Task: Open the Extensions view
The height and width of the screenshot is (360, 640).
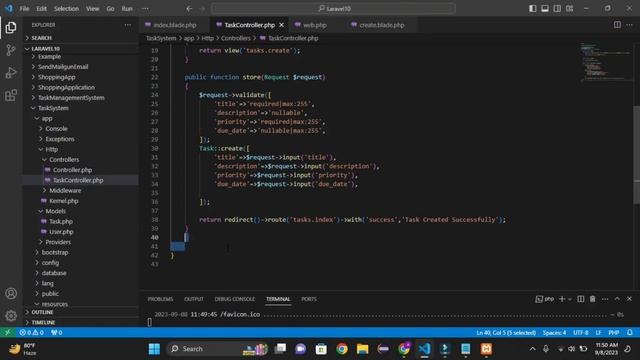Action: tap(11, 96)
